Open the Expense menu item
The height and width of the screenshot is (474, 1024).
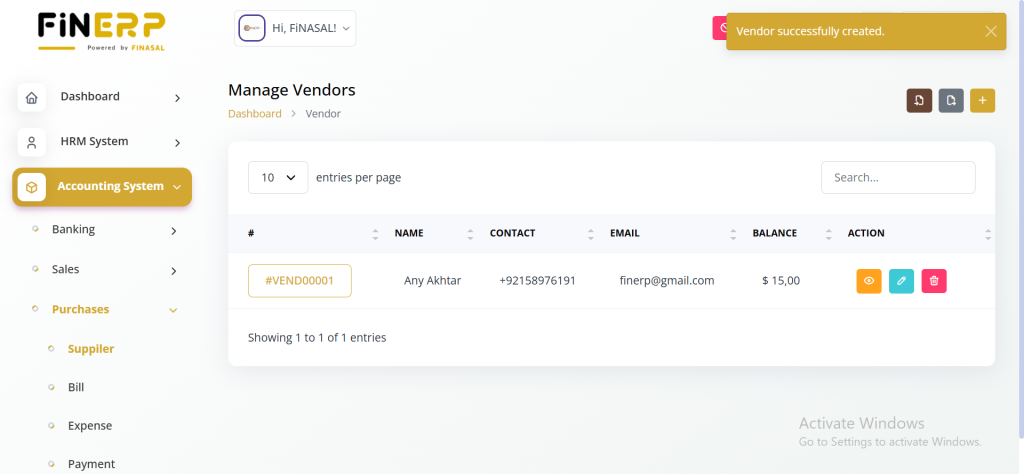tap(90, 426)
